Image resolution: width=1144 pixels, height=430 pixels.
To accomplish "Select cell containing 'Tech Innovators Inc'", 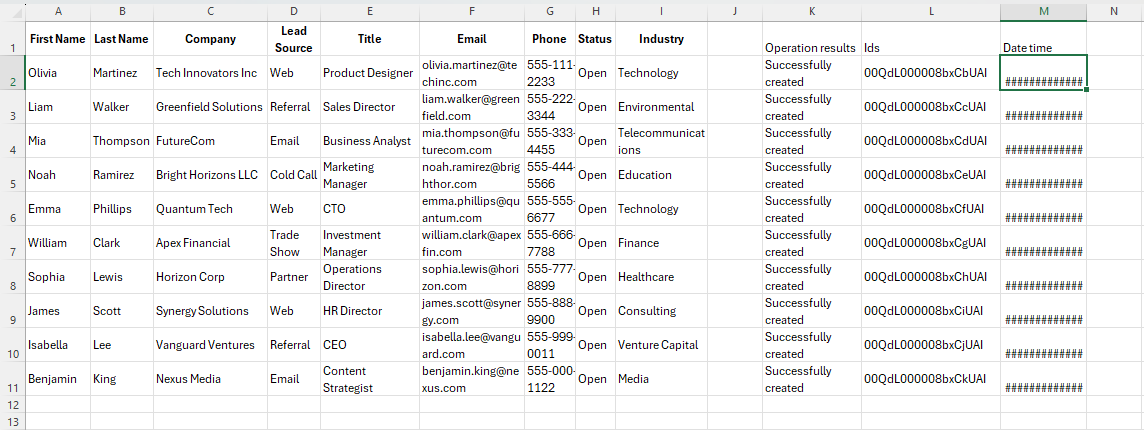I will 209,73.
